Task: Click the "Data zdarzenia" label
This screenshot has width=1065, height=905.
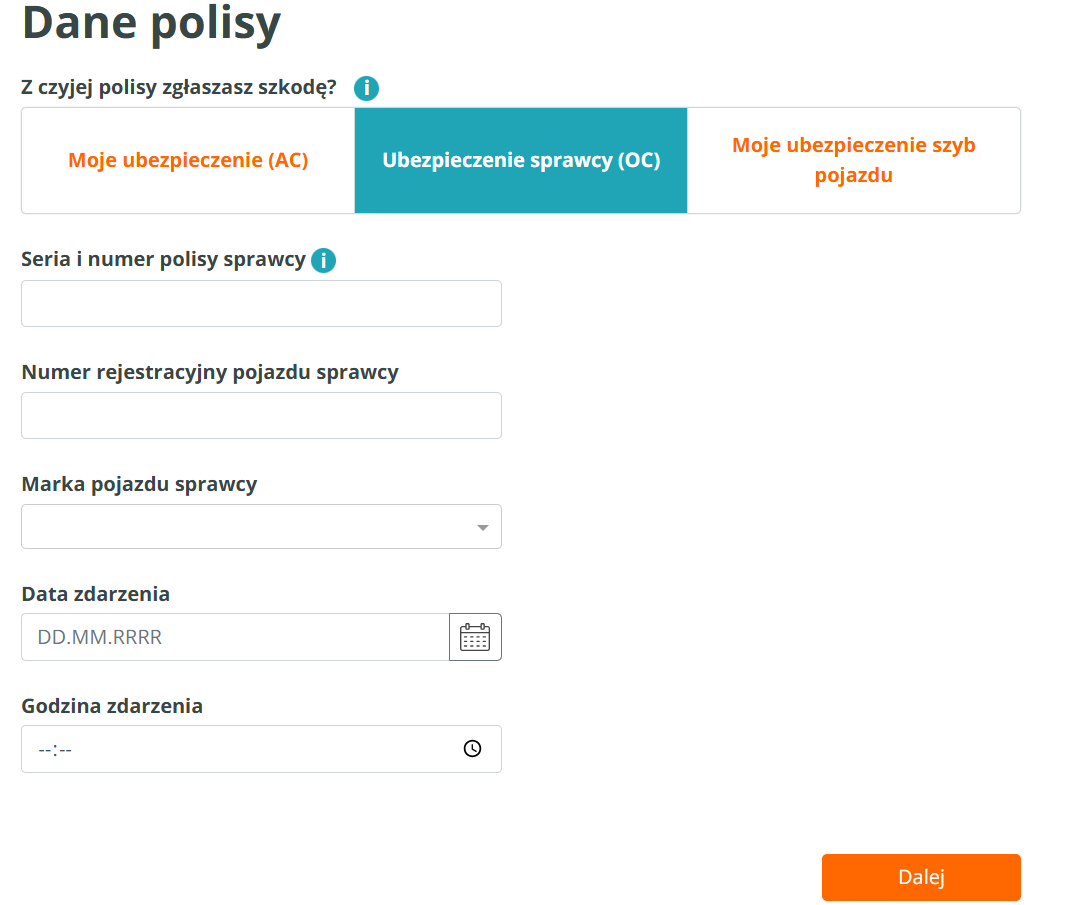Action: (96, 594)
